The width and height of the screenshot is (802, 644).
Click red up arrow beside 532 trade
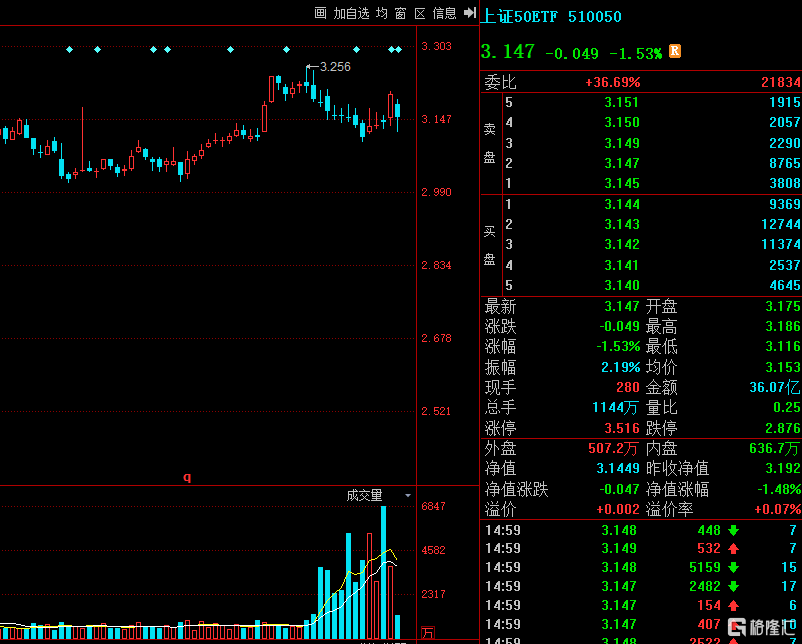(x=733, y=549)
